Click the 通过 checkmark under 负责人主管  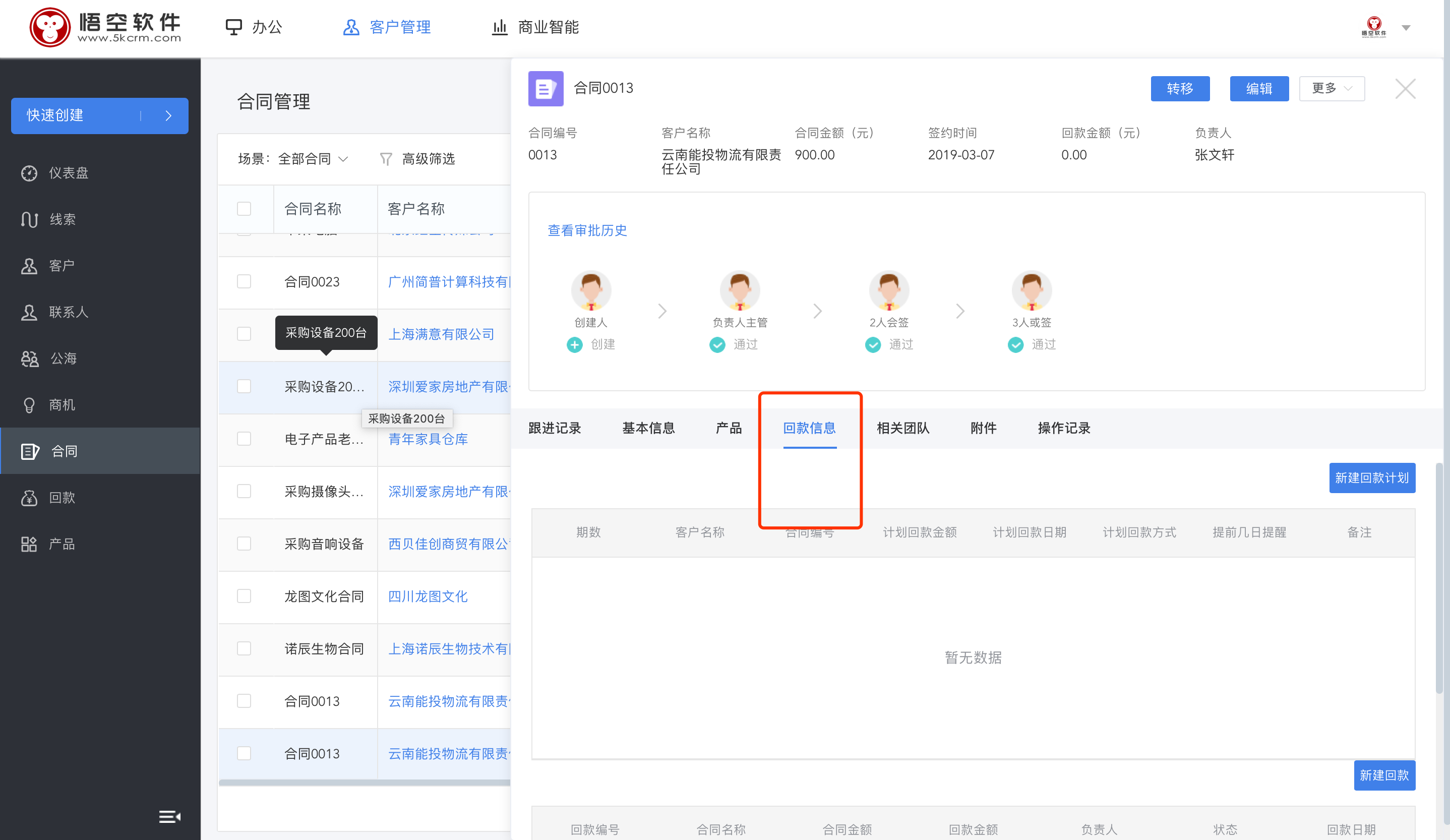coord(717,345)
